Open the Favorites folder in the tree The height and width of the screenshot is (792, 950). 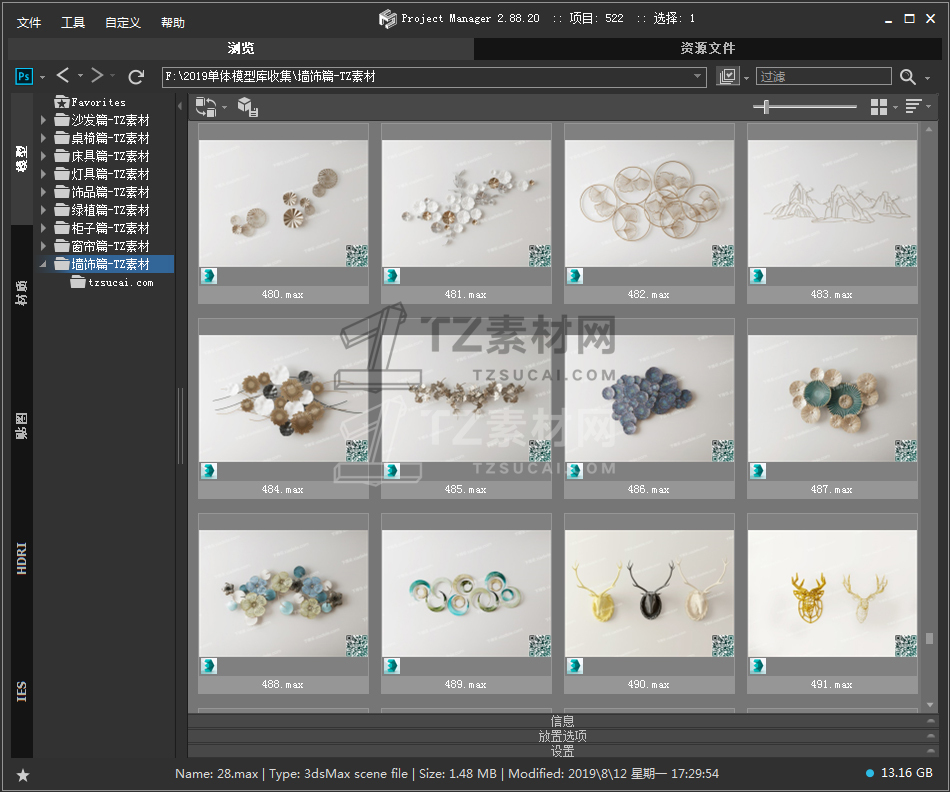point(98,102)
